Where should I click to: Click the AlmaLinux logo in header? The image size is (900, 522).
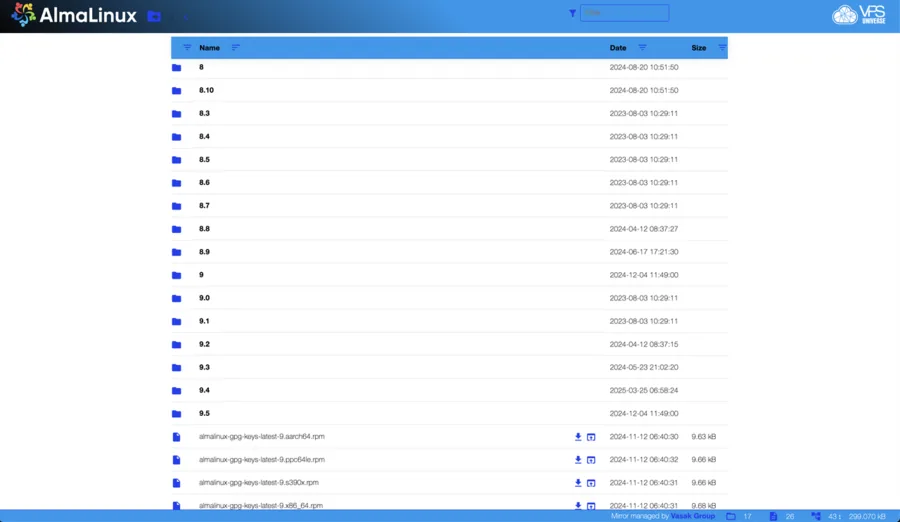74,15
